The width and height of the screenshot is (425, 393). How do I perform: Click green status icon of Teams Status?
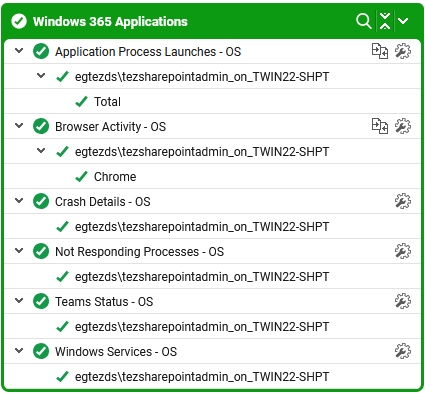(x=41, y=301)
